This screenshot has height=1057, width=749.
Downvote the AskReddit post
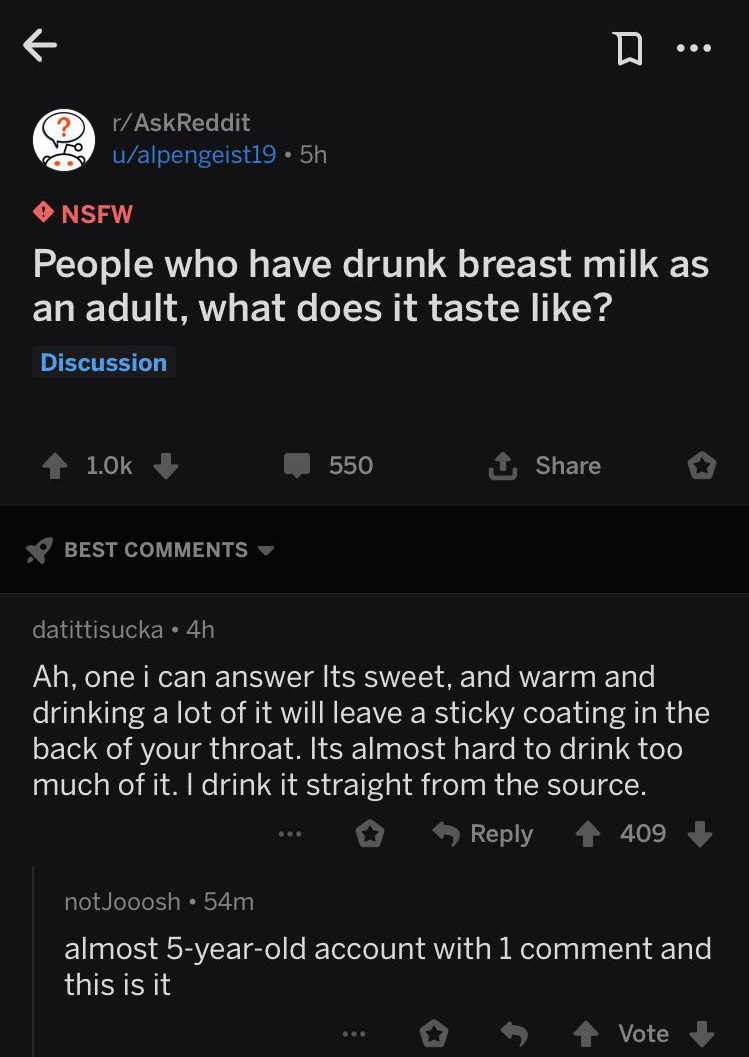click(x=167, y=466)
